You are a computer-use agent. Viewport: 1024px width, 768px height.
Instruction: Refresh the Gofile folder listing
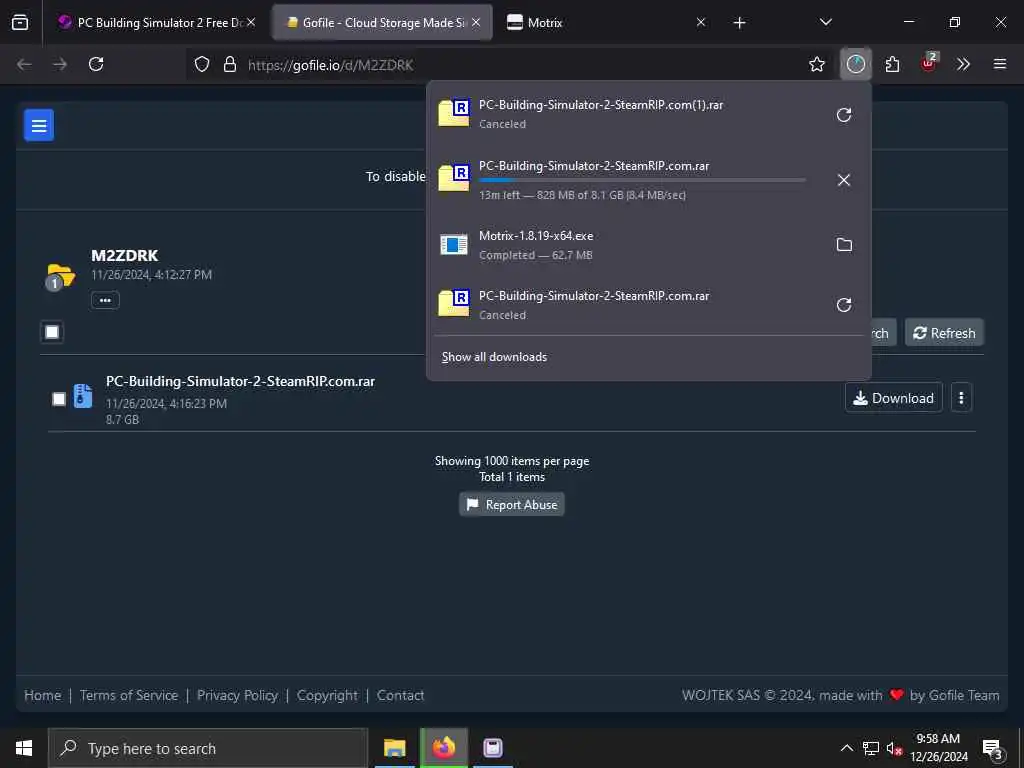(944, 333)
